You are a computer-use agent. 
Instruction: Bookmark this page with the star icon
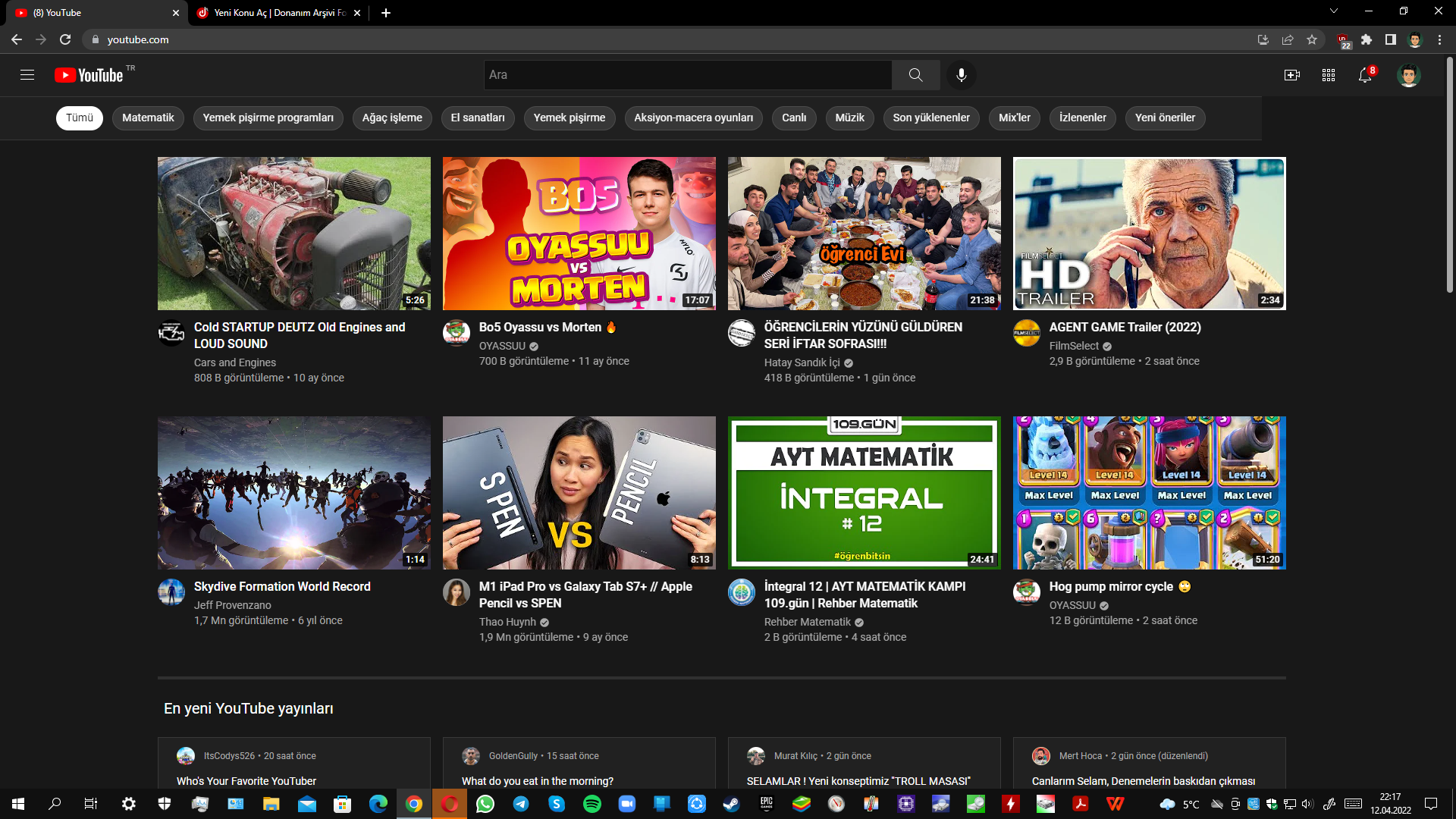[1312, 39]
